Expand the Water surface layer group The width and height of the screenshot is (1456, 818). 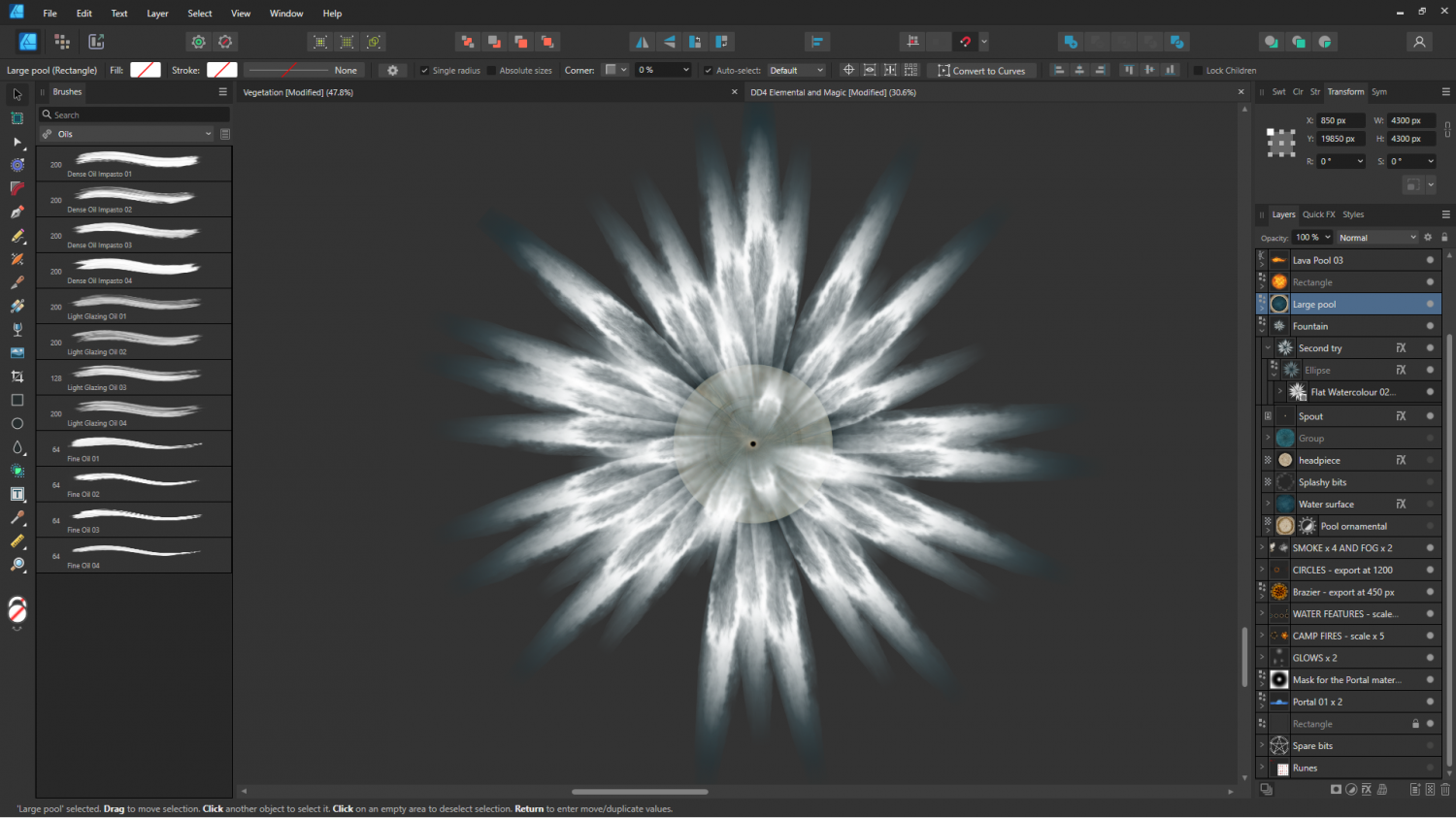tap(1268, 504)
